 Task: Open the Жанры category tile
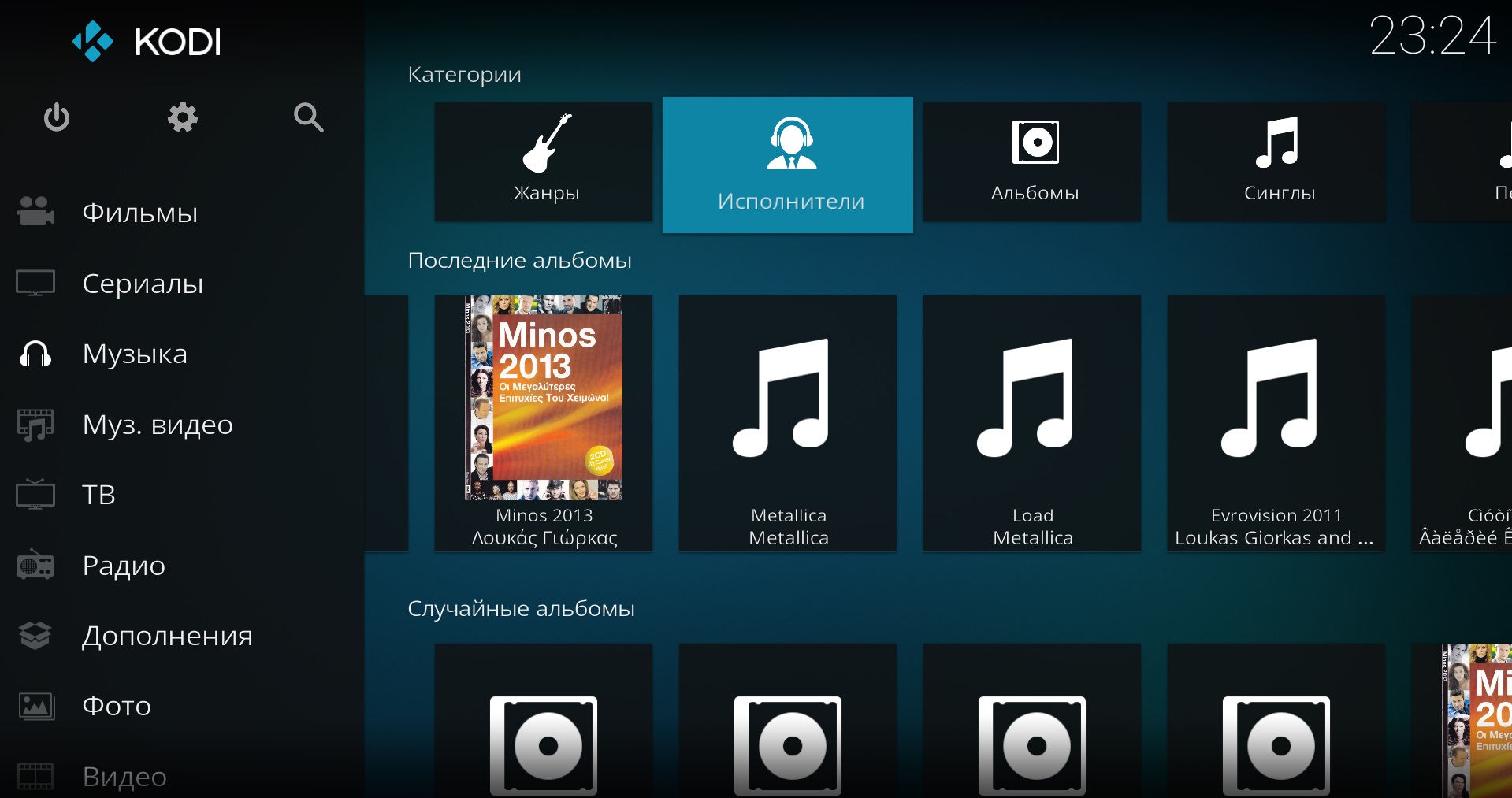[544, 161]
